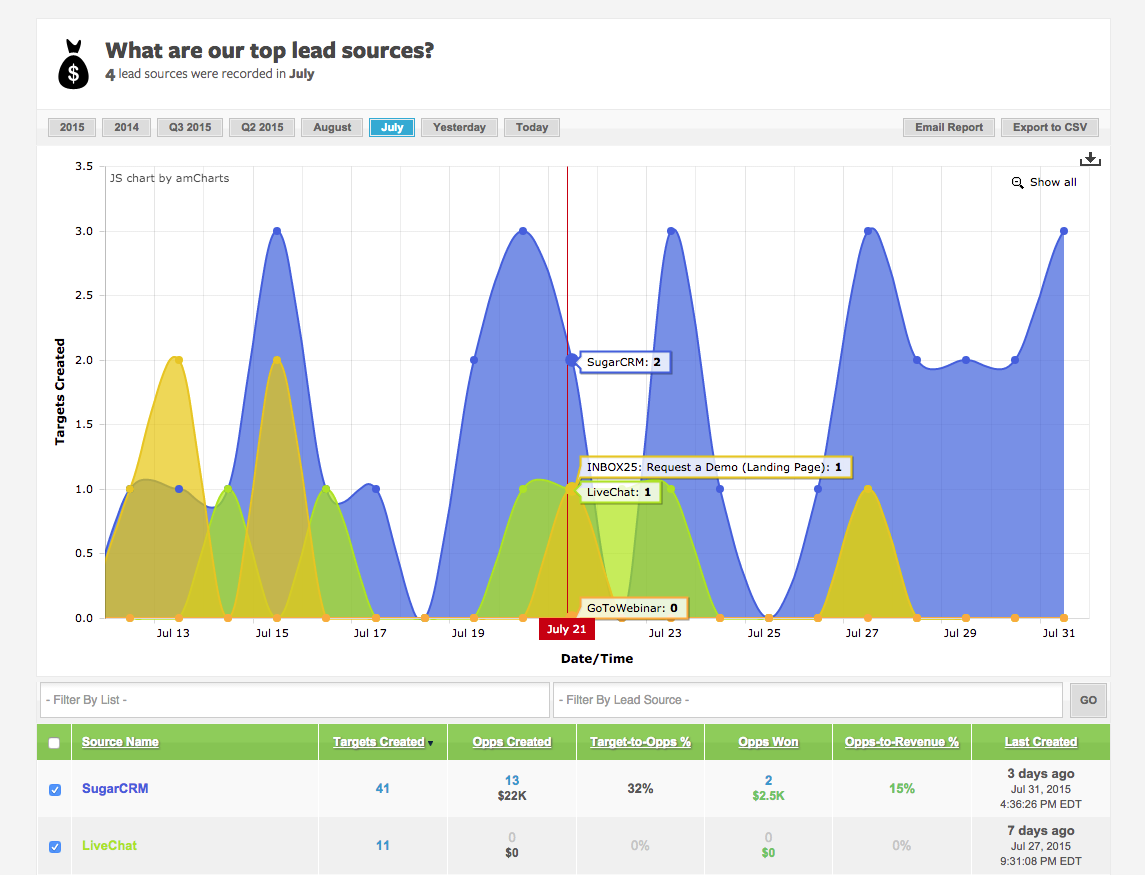Click the JS chart by amCharts link
This screenshot has height=875, width=1145.
pyautogui.click(x=169, y=178)
